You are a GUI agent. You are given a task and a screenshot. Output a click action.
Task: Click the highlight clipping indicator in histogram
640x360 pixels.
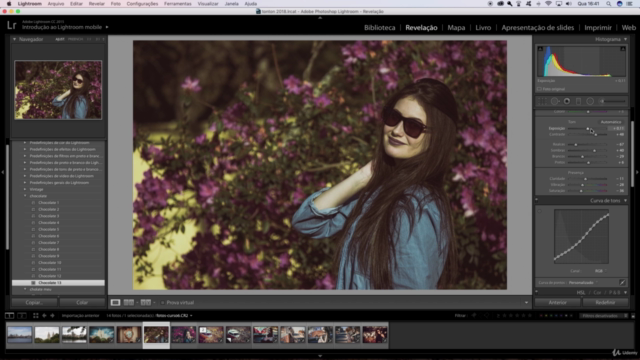[x=623, y=49]
